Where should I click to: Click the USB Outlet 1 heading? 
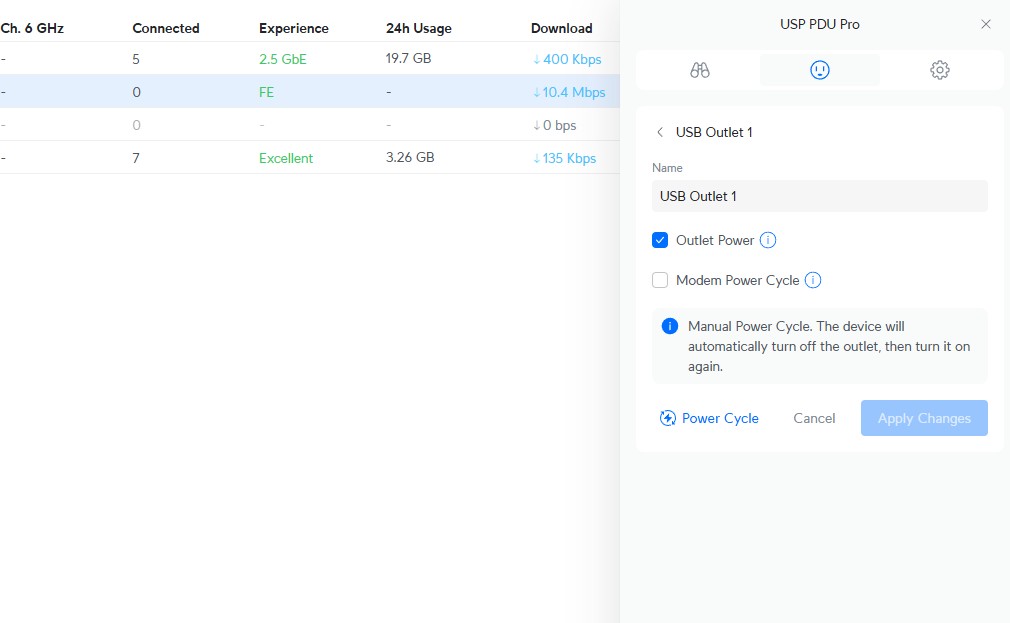tap(714, 132)
